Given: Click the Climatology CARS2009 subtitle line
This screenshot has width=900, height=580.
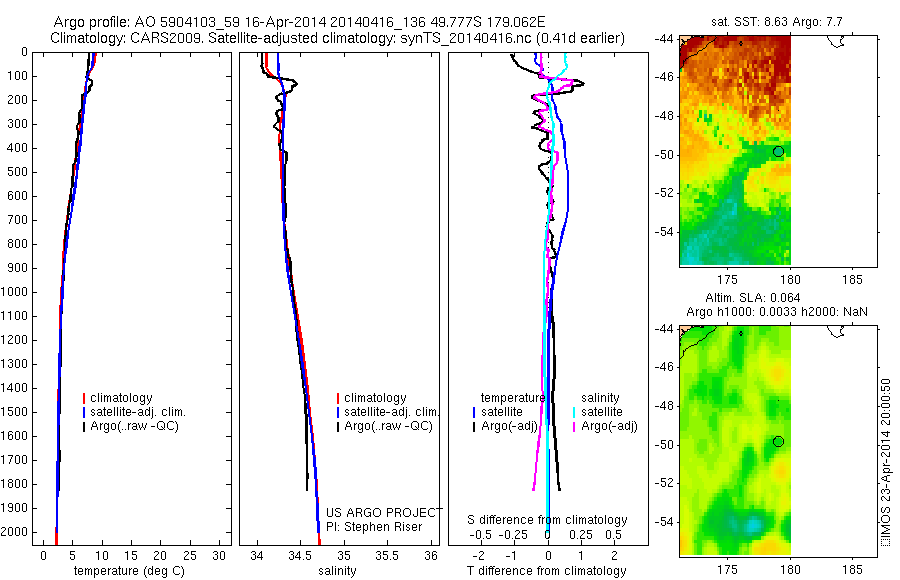Looking at the screenshot, I should click(338, 38).
